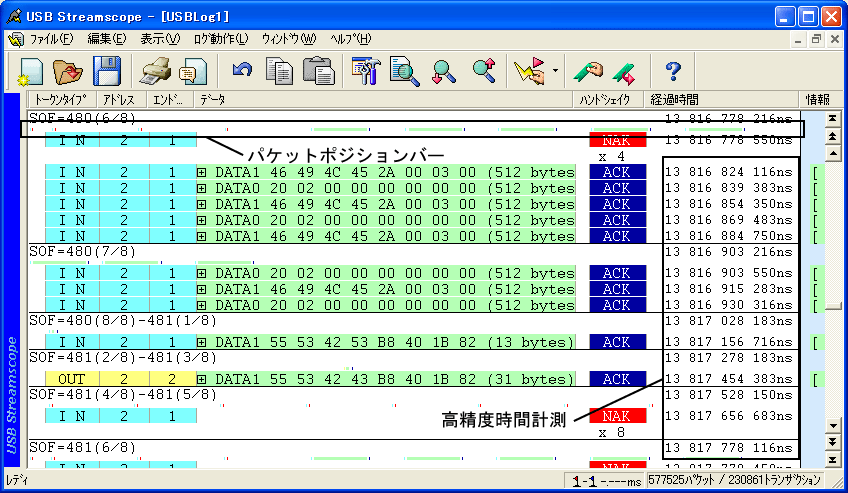848x493 pixels.
Task: Click NAK handshake at 13 817 656 683ns
Action: 617,416
